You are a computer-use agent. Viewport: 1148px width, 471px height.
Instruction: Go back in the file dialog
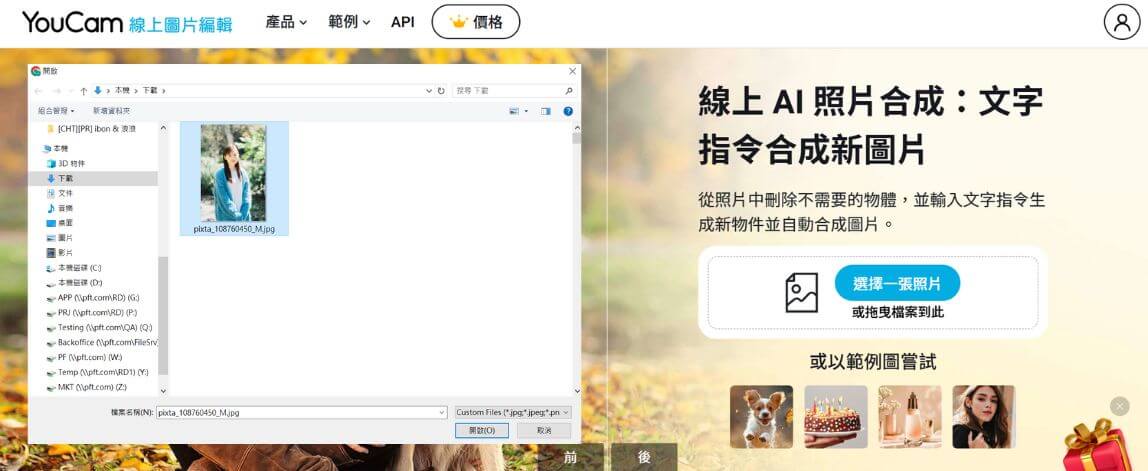coord(38,91)
